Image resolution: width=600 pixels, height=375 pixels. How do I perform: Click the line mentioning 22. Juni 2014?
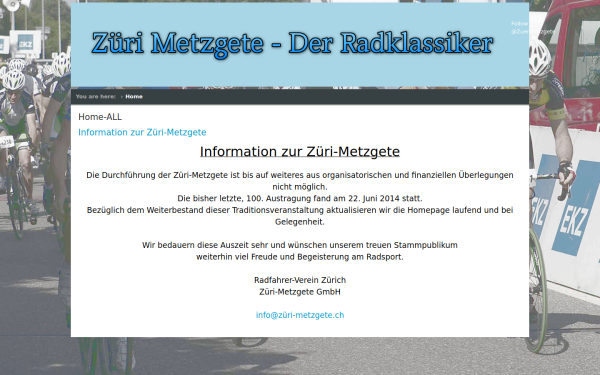300,199
